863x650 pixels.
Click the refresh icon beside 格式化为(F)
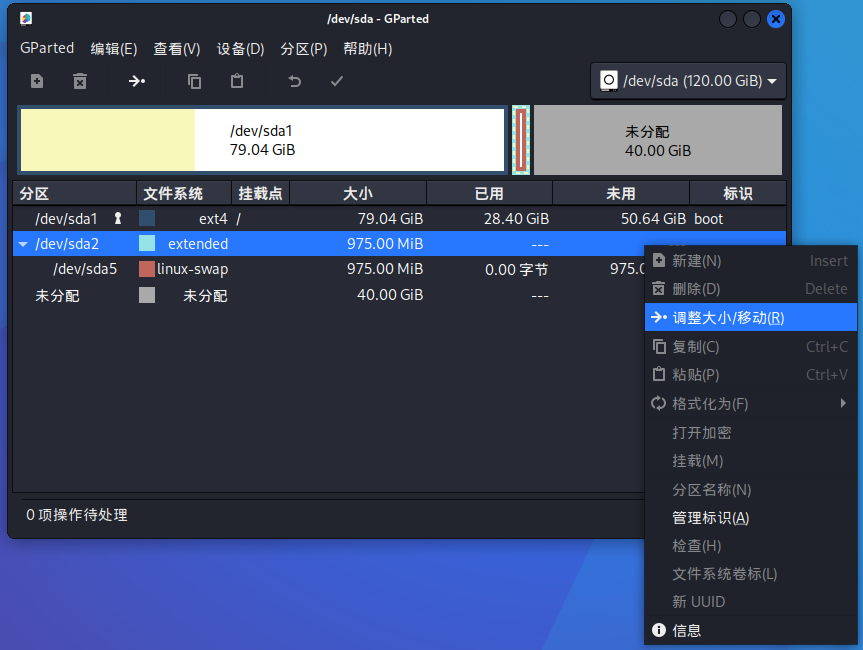659,403
